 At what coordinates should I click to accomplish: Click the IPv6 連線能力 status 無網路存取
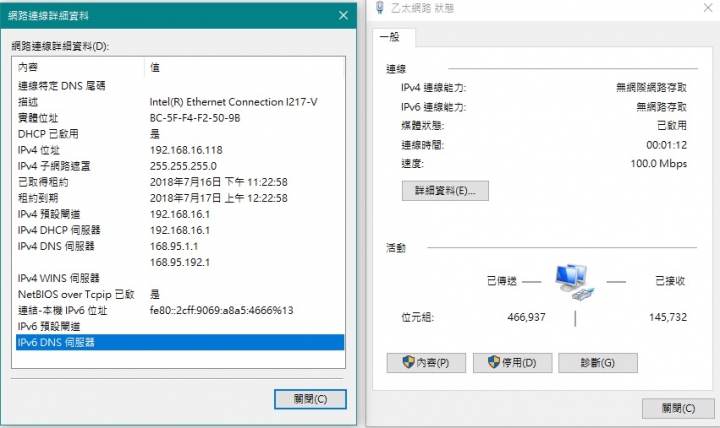click(x=662, y=107)
